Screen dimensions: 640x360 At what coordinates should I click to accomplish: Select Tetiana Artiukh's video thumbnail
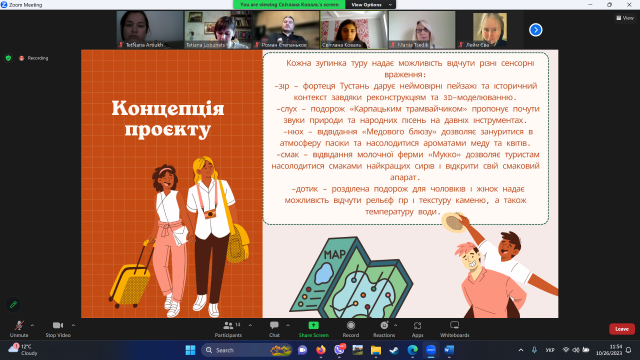pyautogui.click(x=150, y=30)
